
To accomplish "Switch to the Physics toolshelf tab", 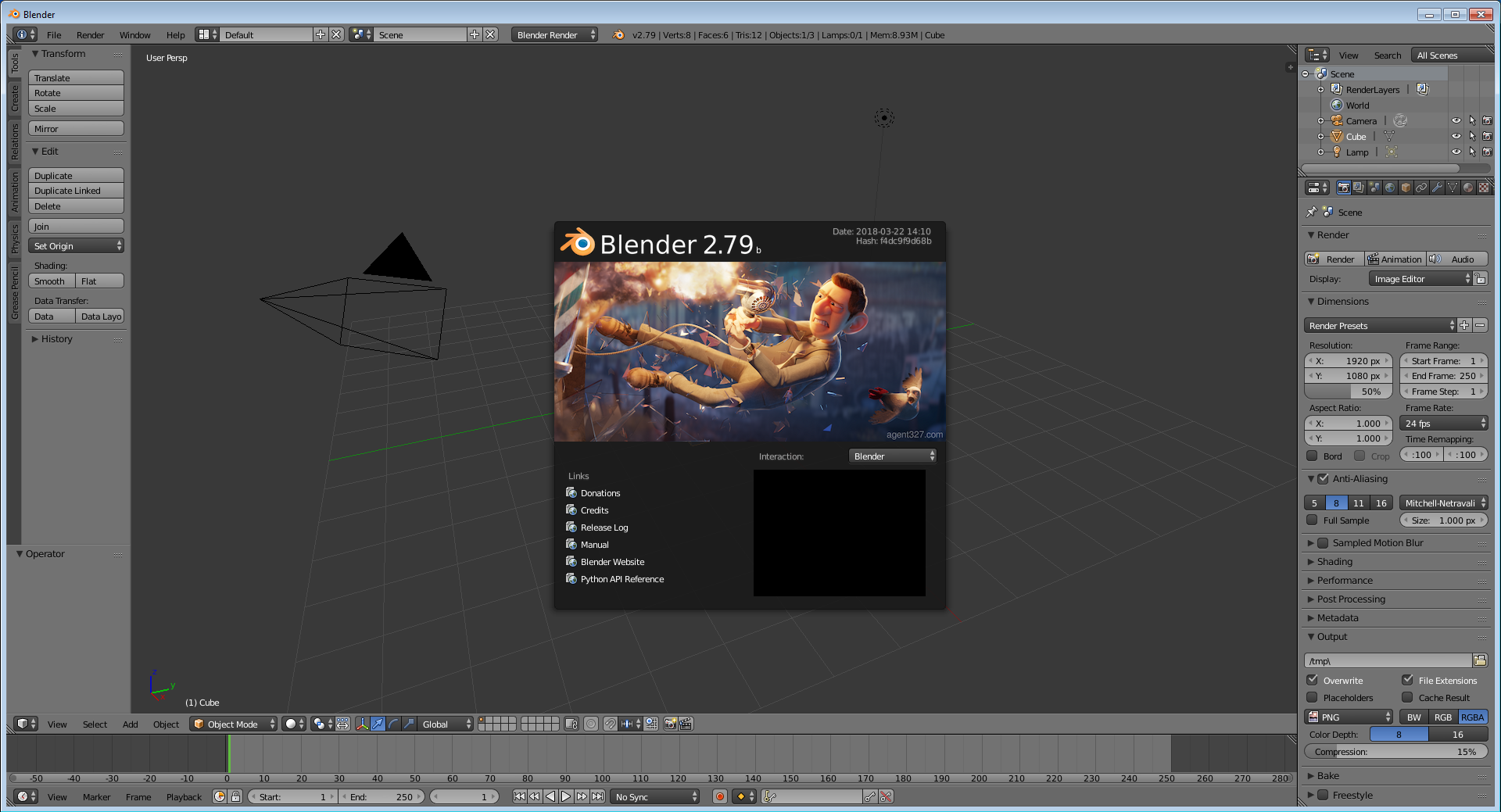I will tap(14, 238).
